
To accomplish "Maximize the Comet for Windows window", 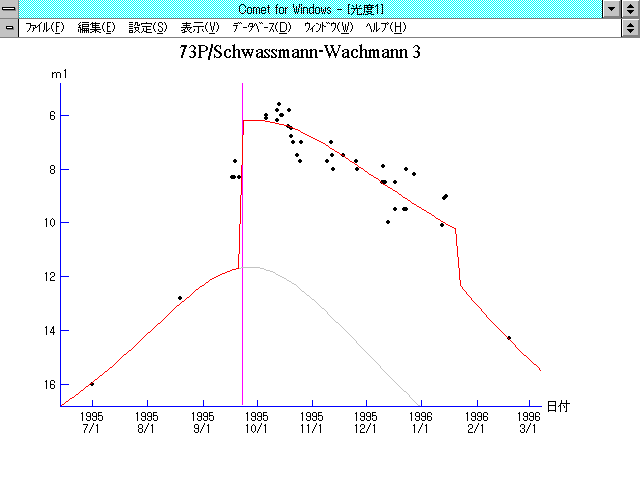I will pos(630,8).
